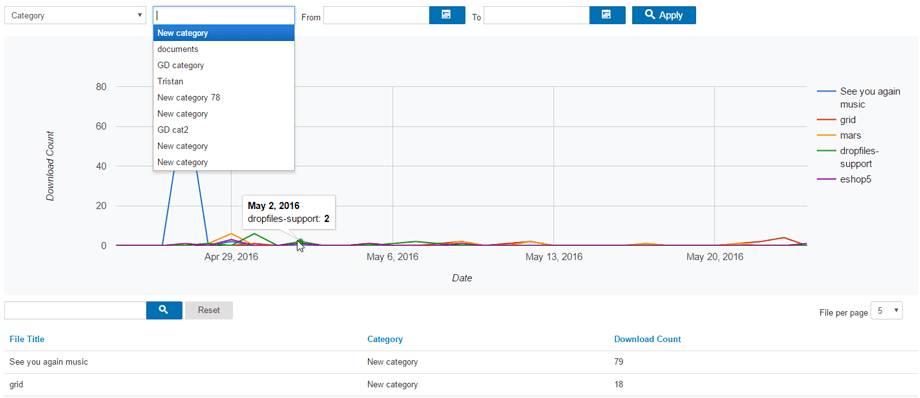The width and height of the screenshot is (920, 398).
Task: Click the magnifier search button below chart
Action: (163, 310)
